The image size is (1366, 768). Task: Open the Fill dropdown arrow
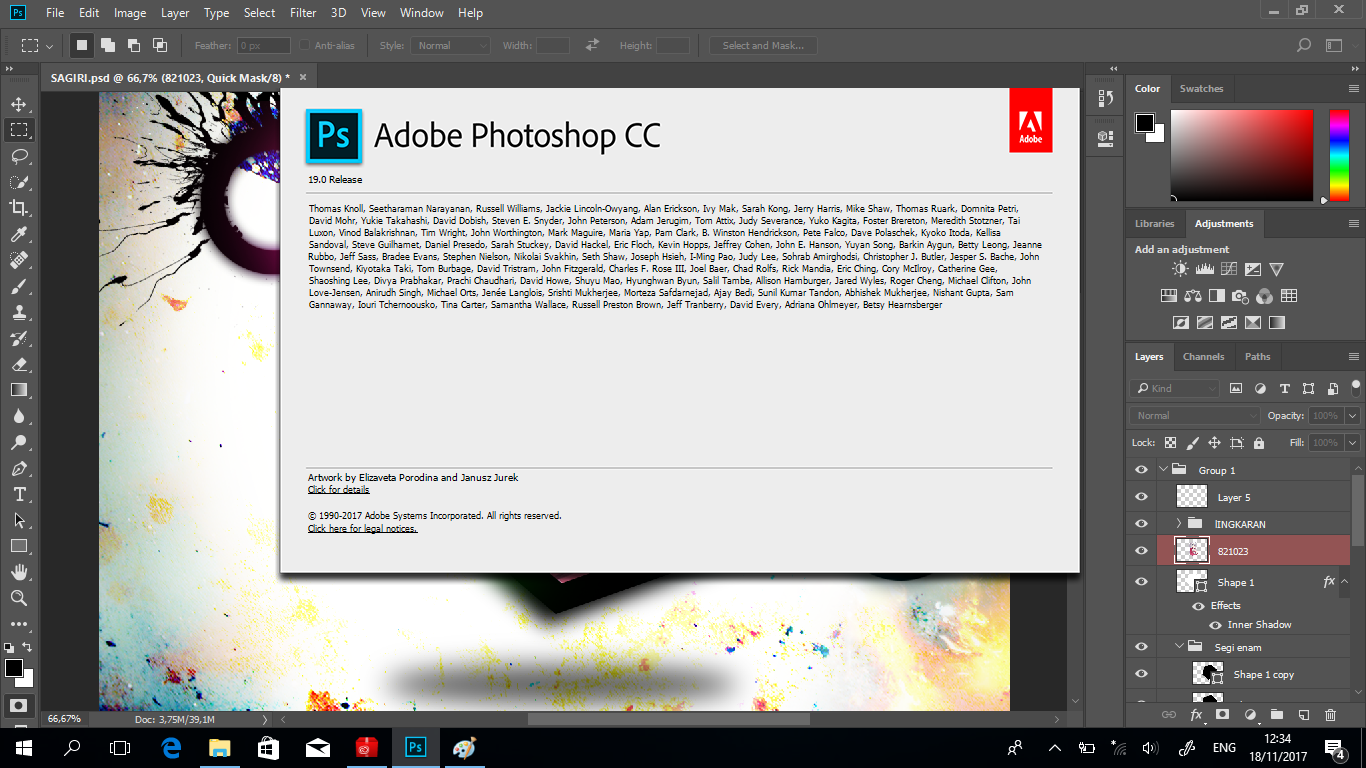1353,442
